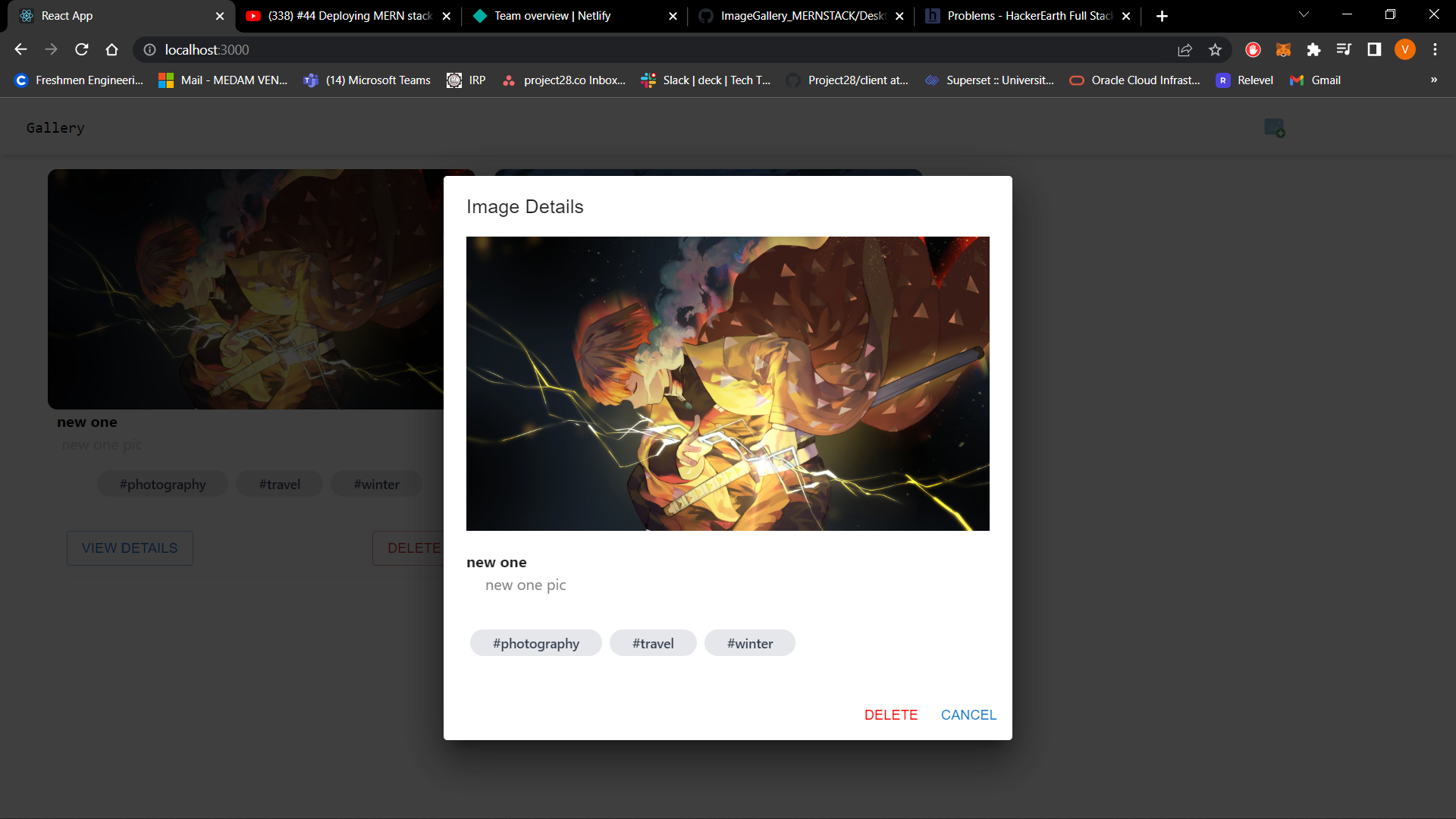Click the site info icon in address bar
Viewport: 1456px width, 819px height.
tap(150, 49)
